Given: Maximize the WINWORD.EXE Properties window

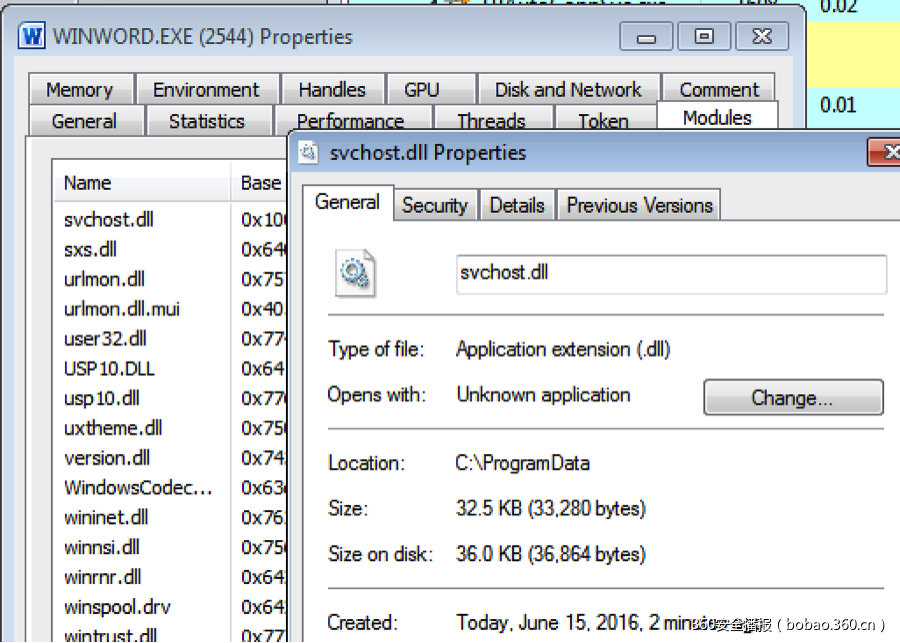Looking at the screenshot, I should (704, 37).
